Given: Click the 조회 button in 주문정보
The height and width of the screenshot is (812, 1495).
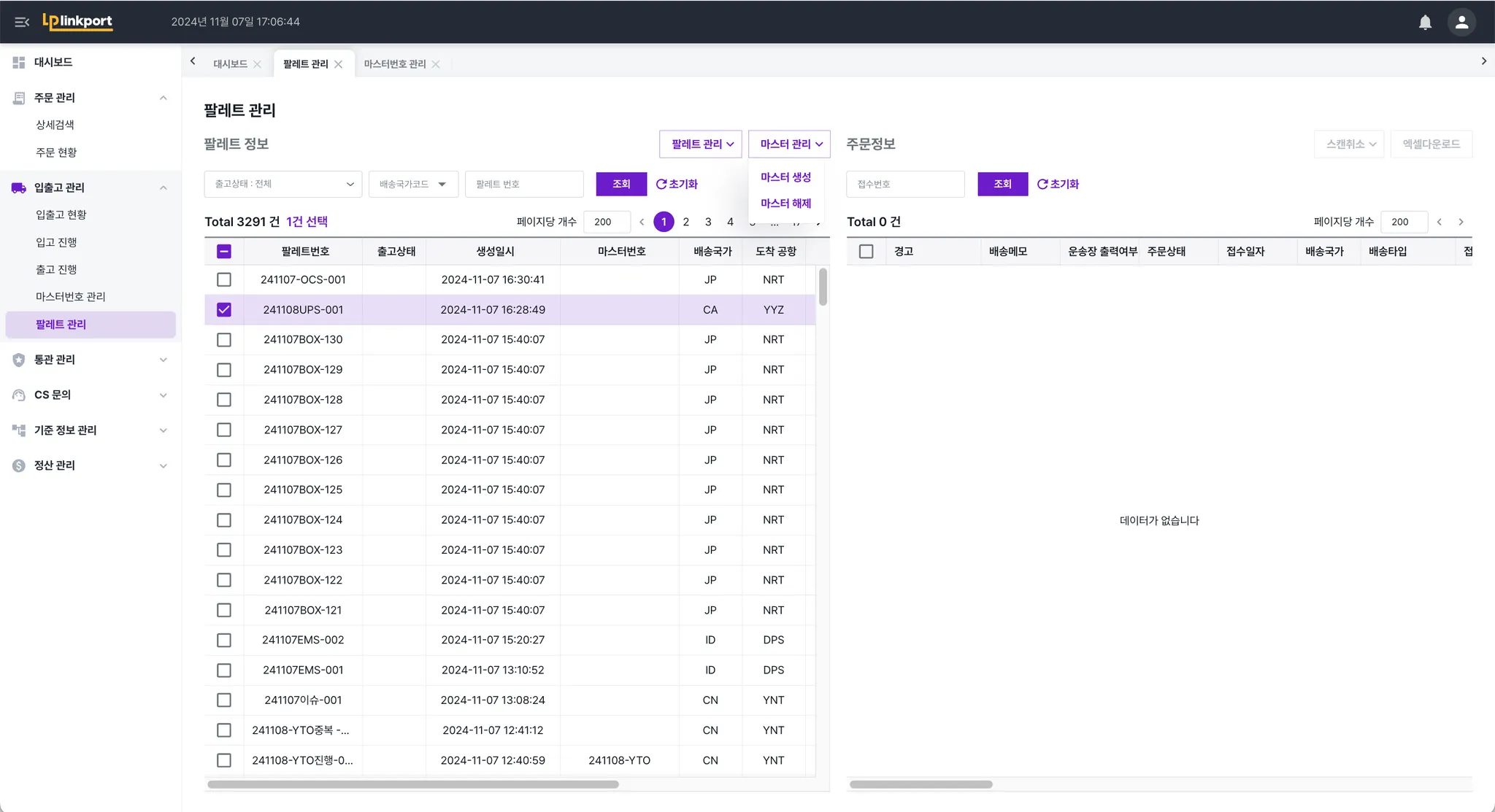Looking at the screenshot, I should click(1002, 184).
